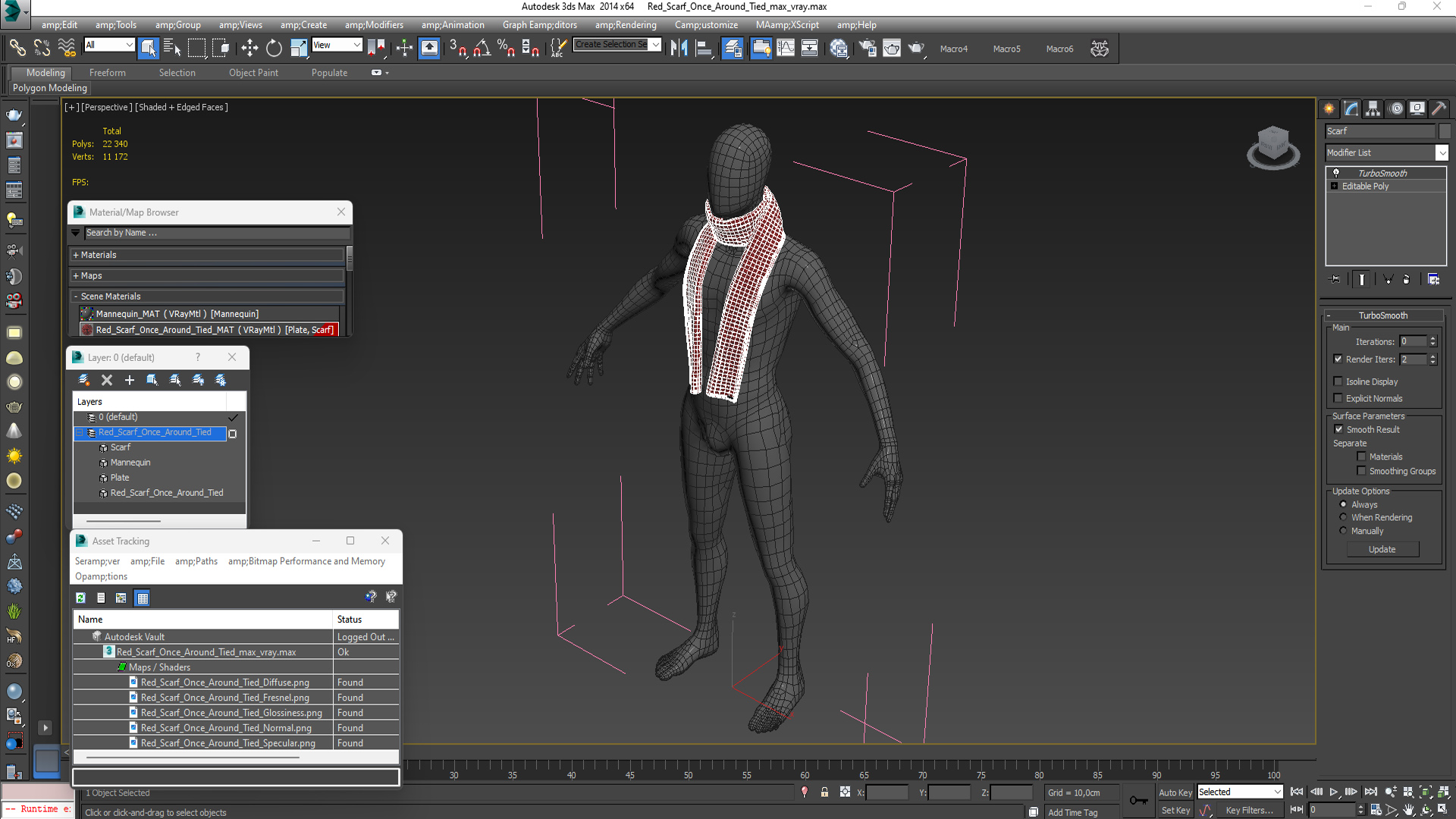Select the Move tool in toolbar
This screenshot has width=1456, height=819.
point(249,49)
